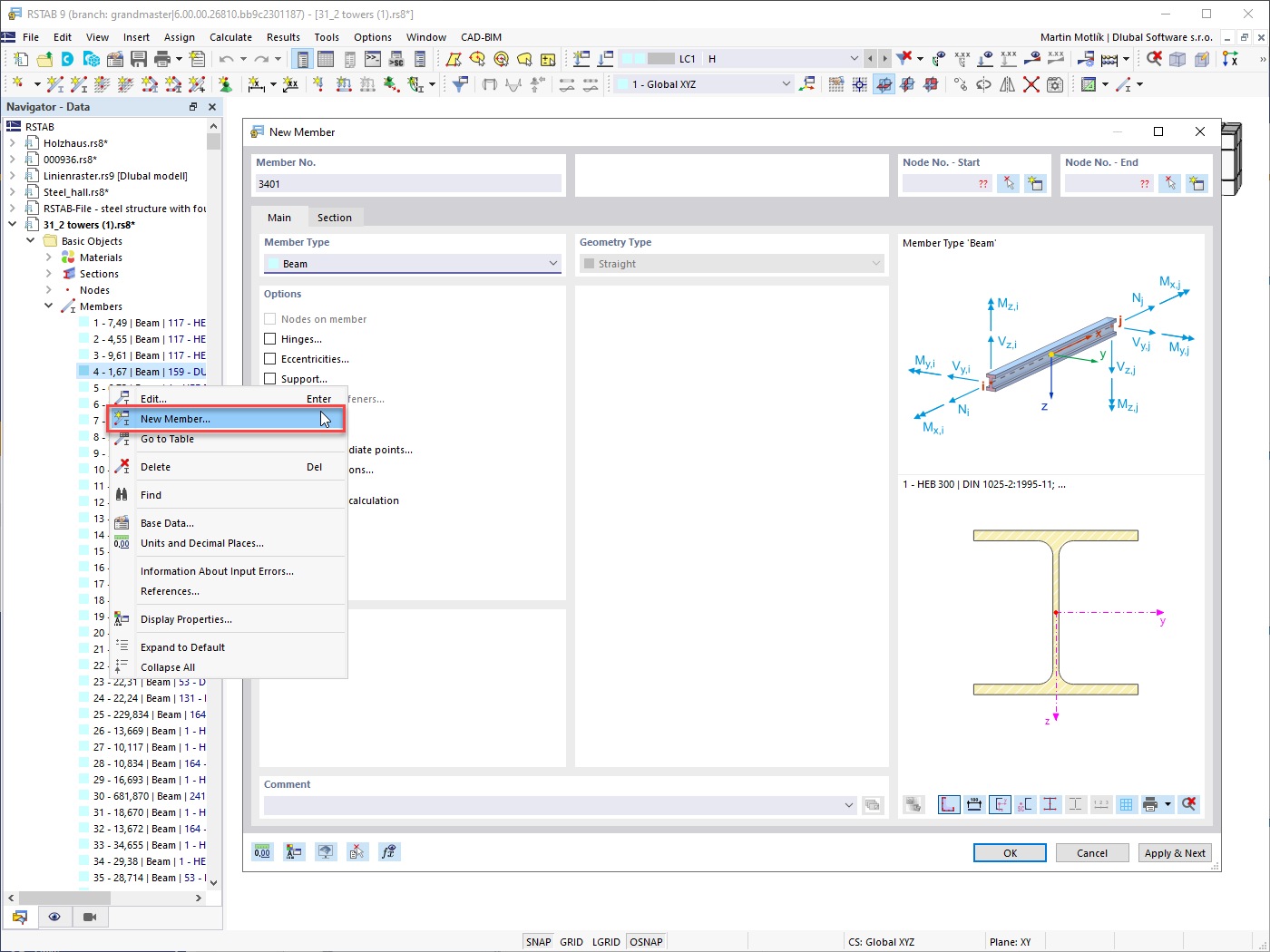This screenshot has width=1270, height=952.
Task: Click the redo arrow in the toolbar
Action: (x=261, y=59)
